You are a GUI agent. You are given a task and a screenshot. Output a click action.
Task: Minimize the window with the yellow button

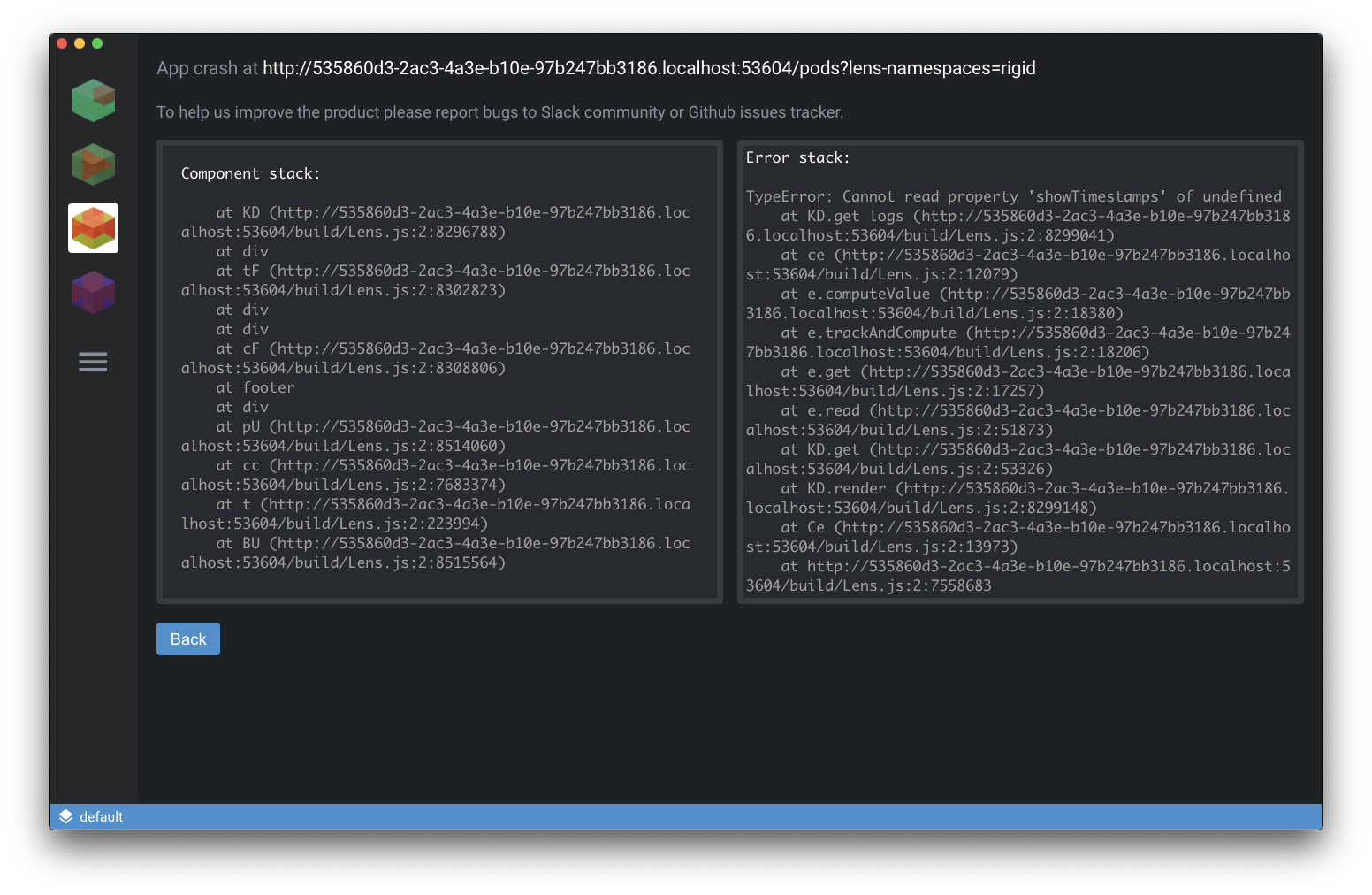[80, 43]
